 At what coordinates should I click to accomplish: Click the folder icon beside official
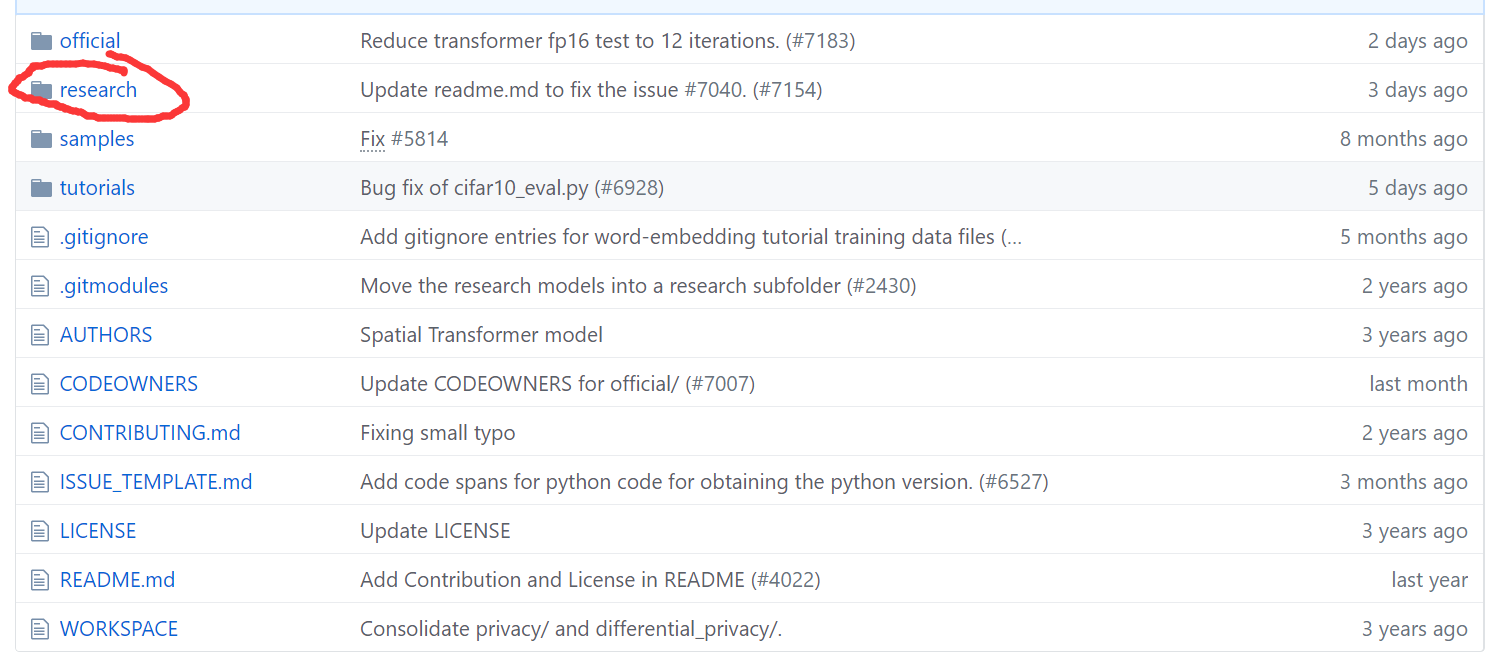coord(41,40)
